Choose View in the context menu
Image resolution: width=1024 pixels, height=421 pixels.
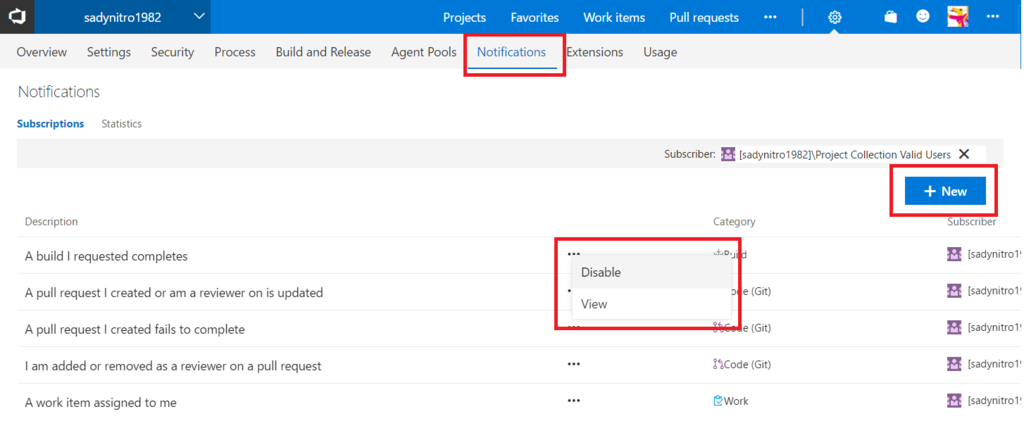coord(594,304)
